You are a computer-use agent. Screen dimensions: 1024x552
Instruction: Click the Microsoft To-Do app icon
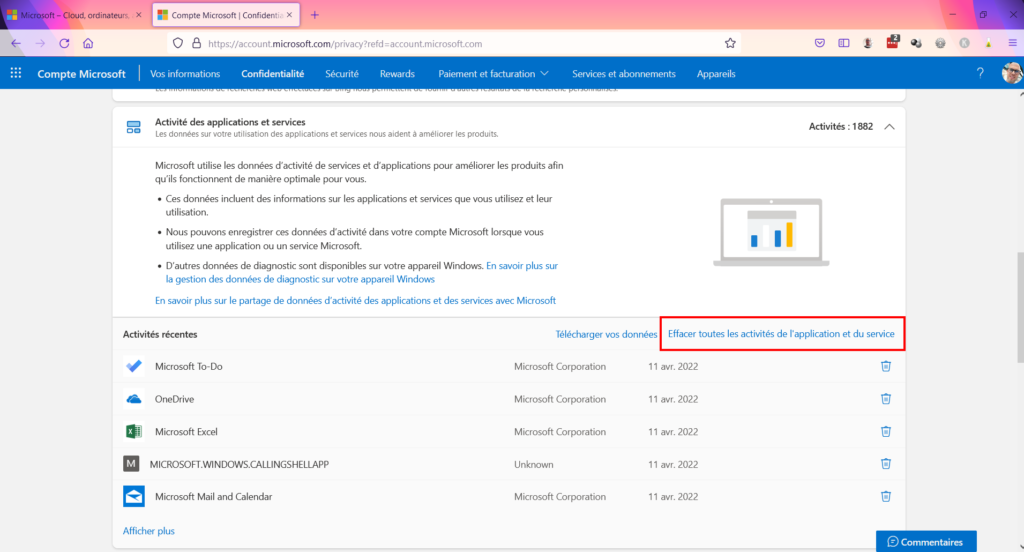click(134, 366)
